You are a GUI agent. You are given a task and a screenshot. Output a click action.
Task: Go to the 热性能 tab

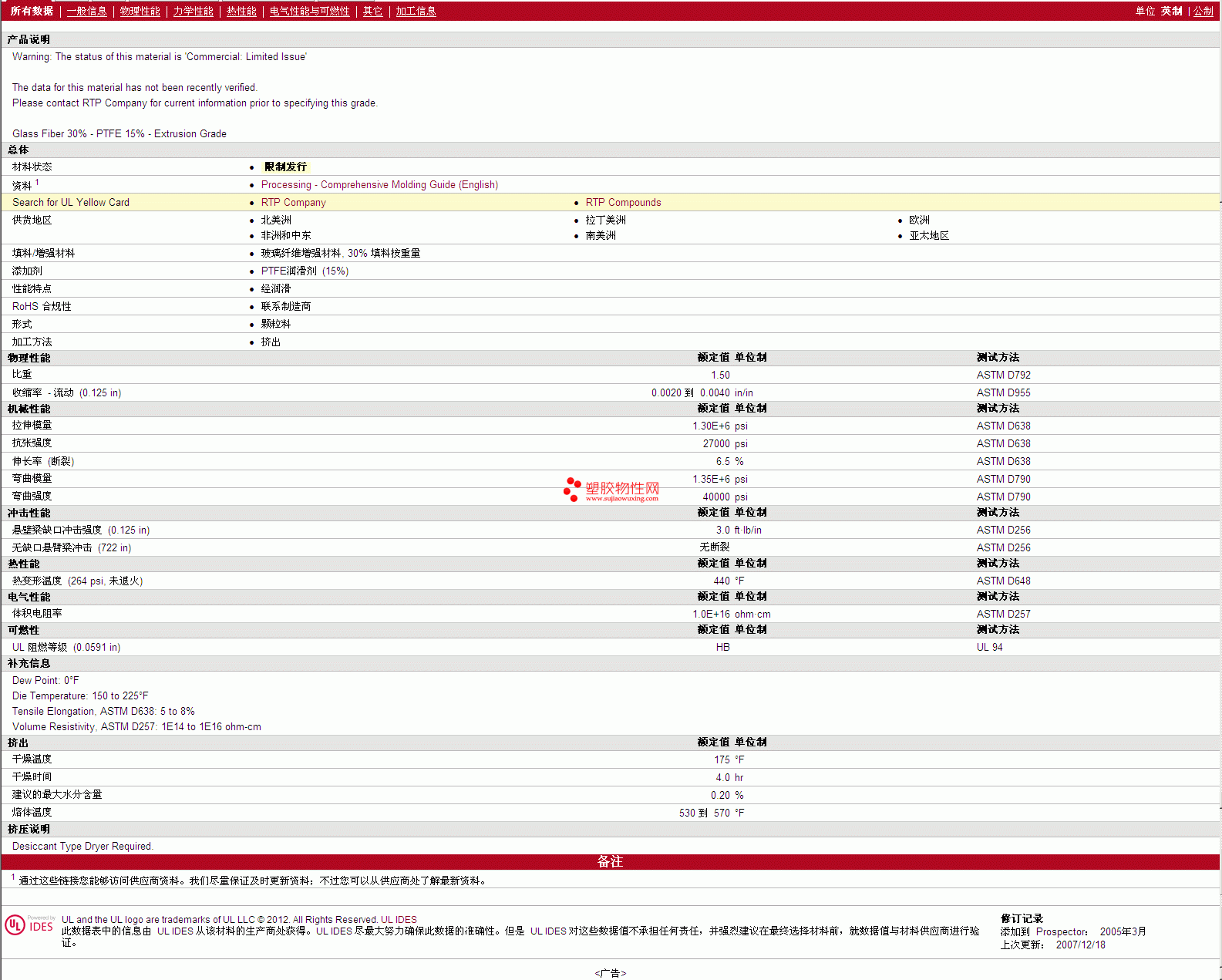pos(241,11)
